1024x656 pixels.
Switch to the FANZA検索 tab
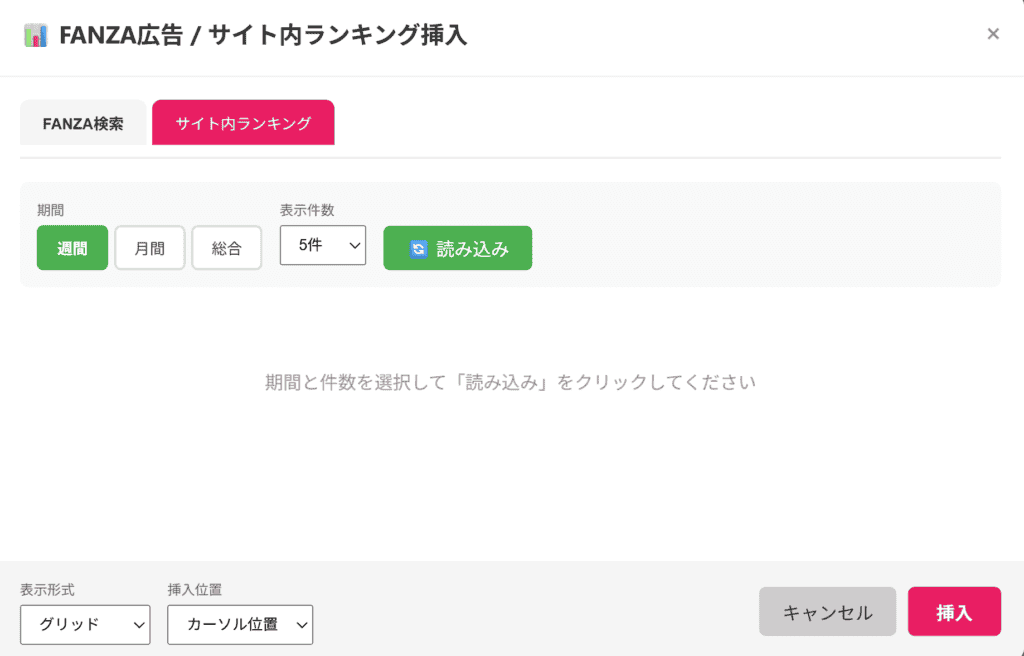(83, 124)
